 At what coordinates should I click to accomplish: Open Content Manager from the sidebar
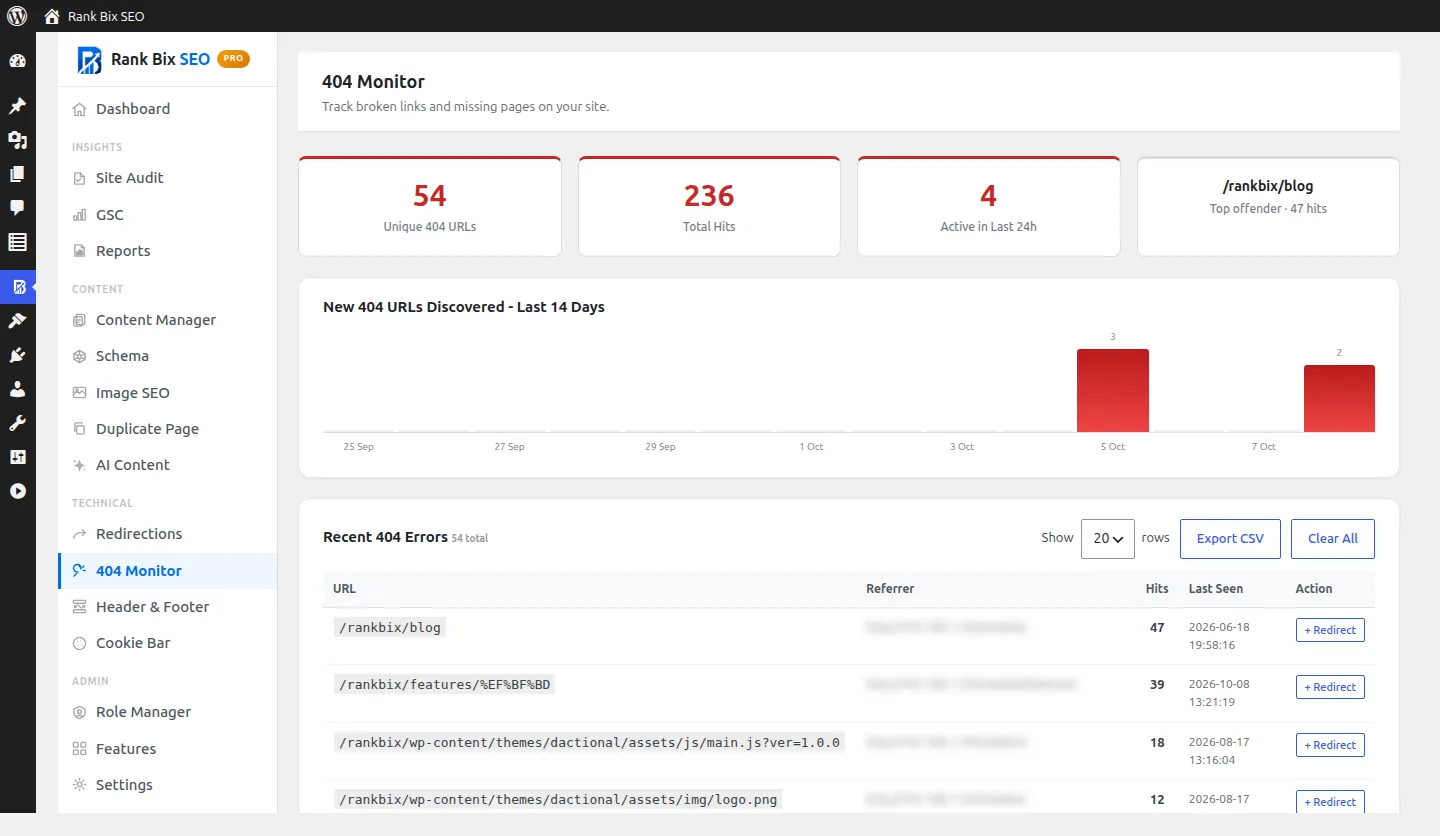pos(167,320)
